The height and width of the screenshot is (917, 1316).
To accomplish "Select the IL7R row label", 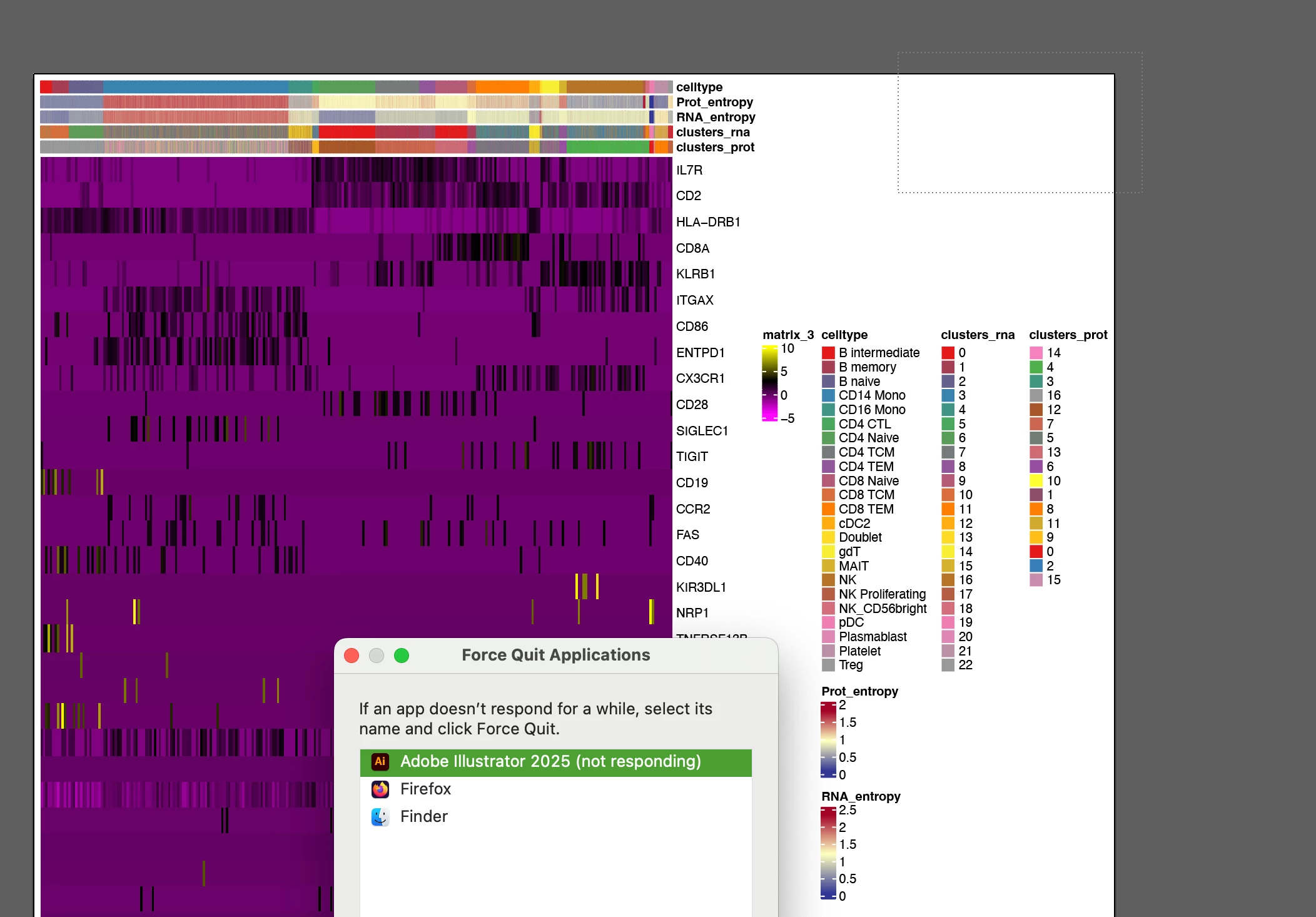I will click(689, 170).
